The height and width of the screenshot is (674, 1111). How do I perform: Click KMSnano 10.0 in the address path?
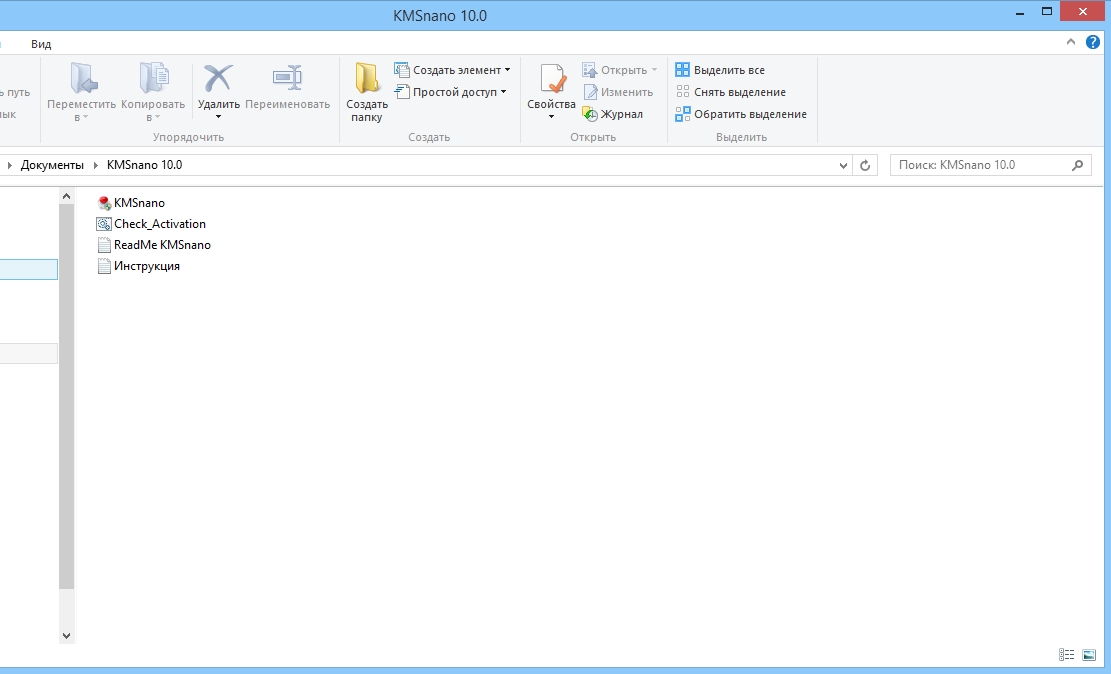pos(145,165)
